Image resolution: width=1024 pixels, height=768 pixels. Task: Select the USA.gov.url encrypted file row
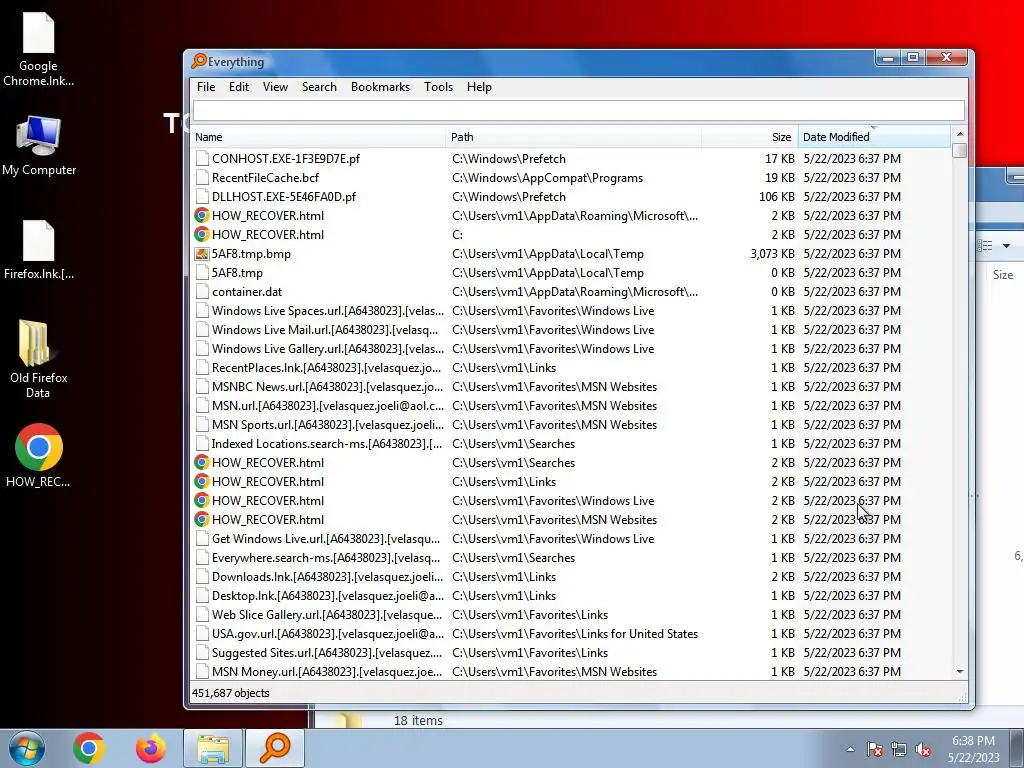click(x=571, y=633)
